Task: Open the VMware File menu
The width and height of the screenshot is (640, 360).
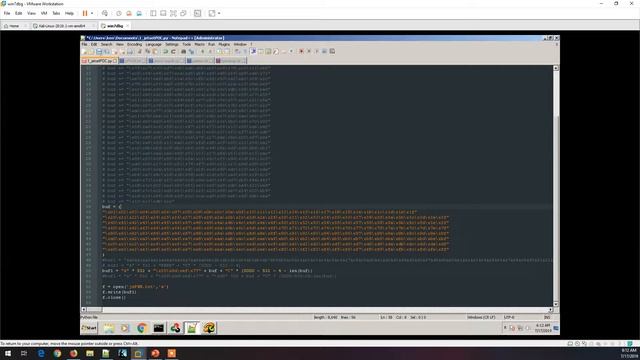Action: click(7, 13)
